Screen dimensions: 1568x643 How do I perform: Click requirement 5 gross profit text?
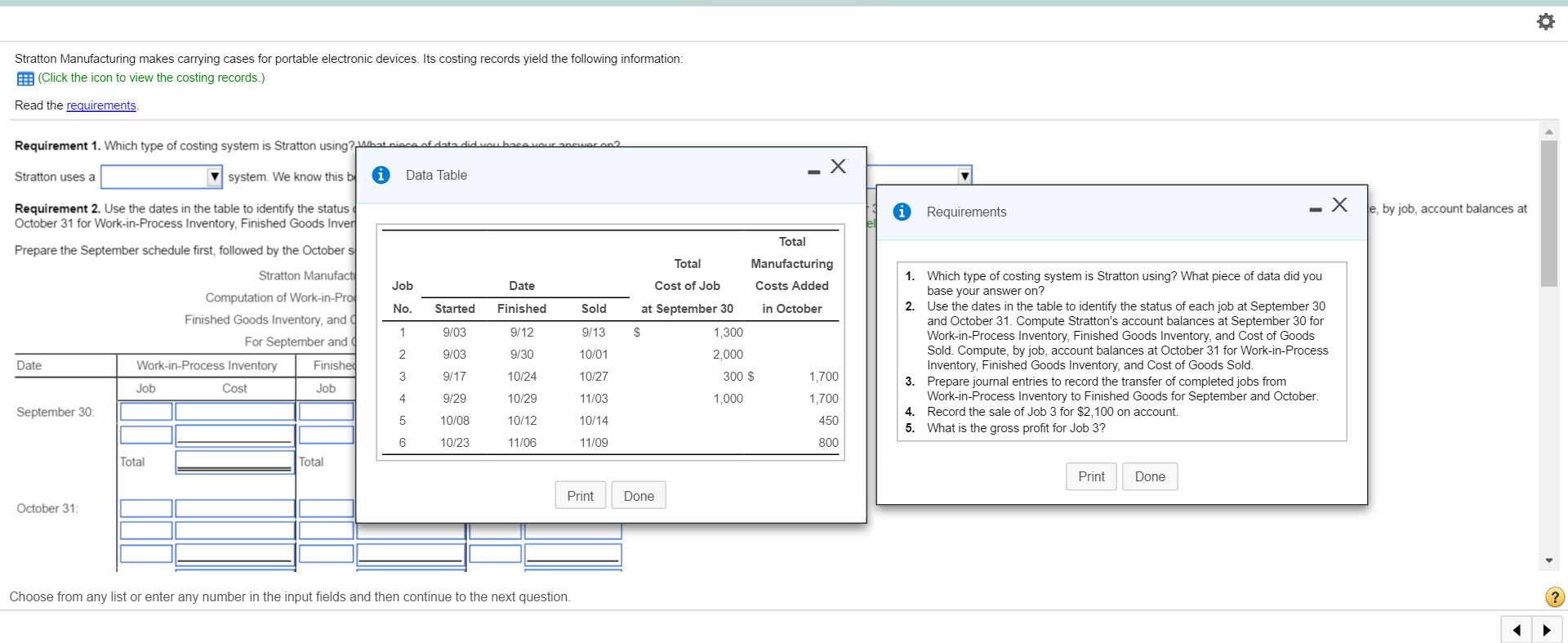pyautogui.click(x=1016, y=428)
